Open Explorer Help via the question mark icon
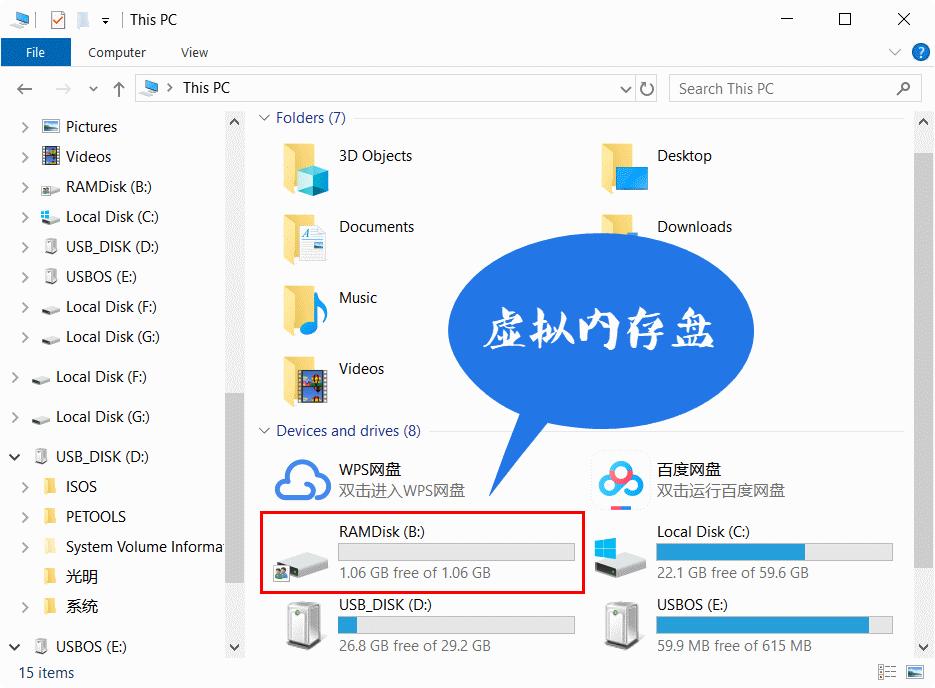Viewport: 935px width, 688px height. pyautogui.click(x=920, y=52)
